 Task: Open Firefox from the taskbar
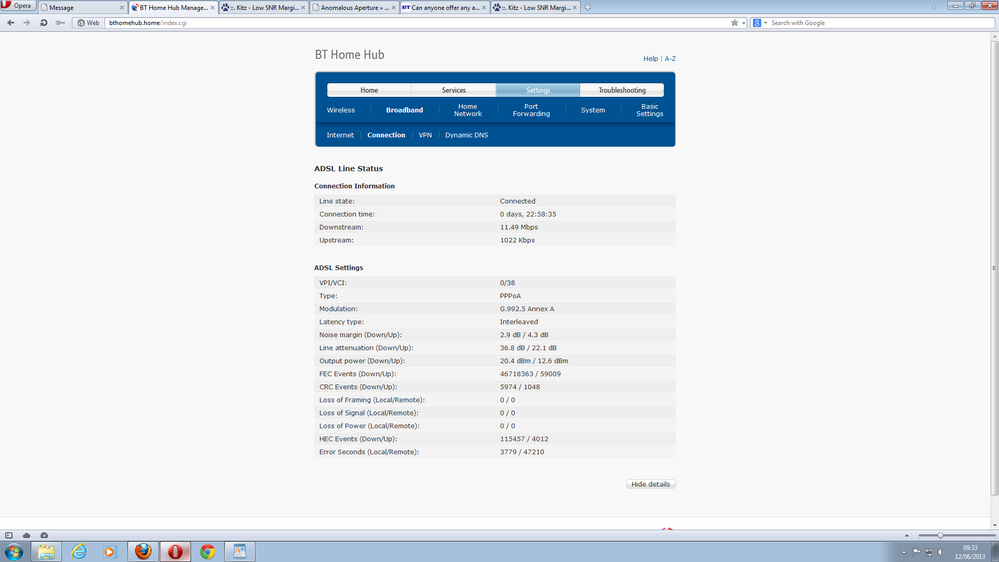tap(143, 551)
